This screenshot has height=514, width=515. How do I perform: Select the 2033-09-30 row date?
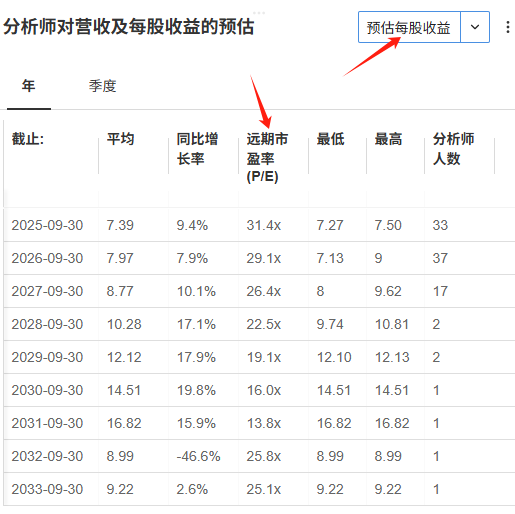pyautogui.click(x=47, y=489)
